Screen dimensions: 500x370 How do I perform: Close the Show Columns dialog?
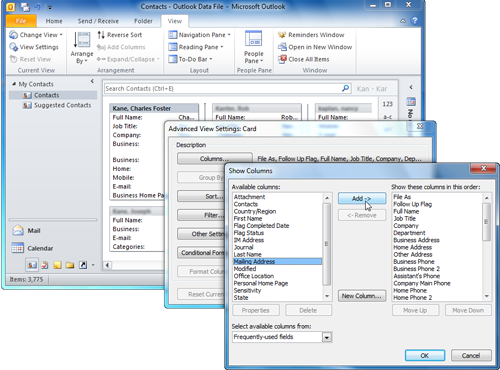point(483,168)
